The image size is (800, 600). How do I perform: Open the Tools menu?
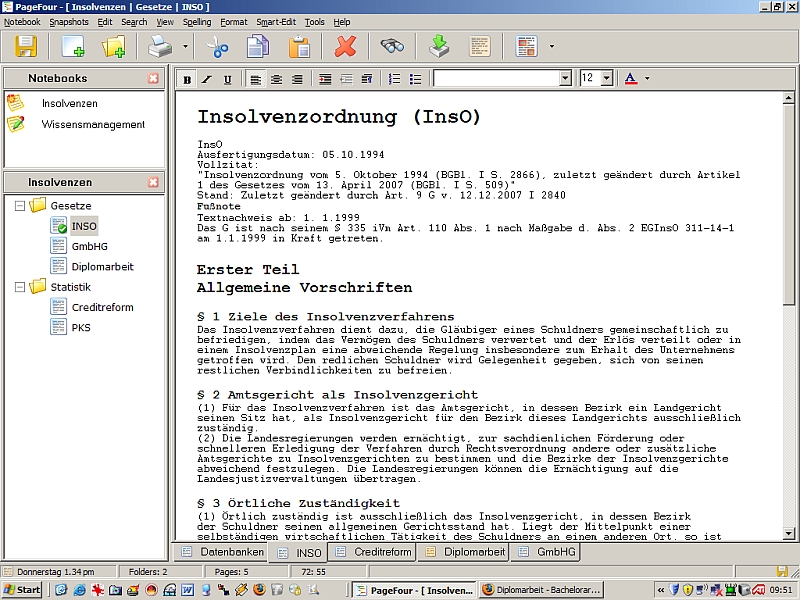[315, 22]
